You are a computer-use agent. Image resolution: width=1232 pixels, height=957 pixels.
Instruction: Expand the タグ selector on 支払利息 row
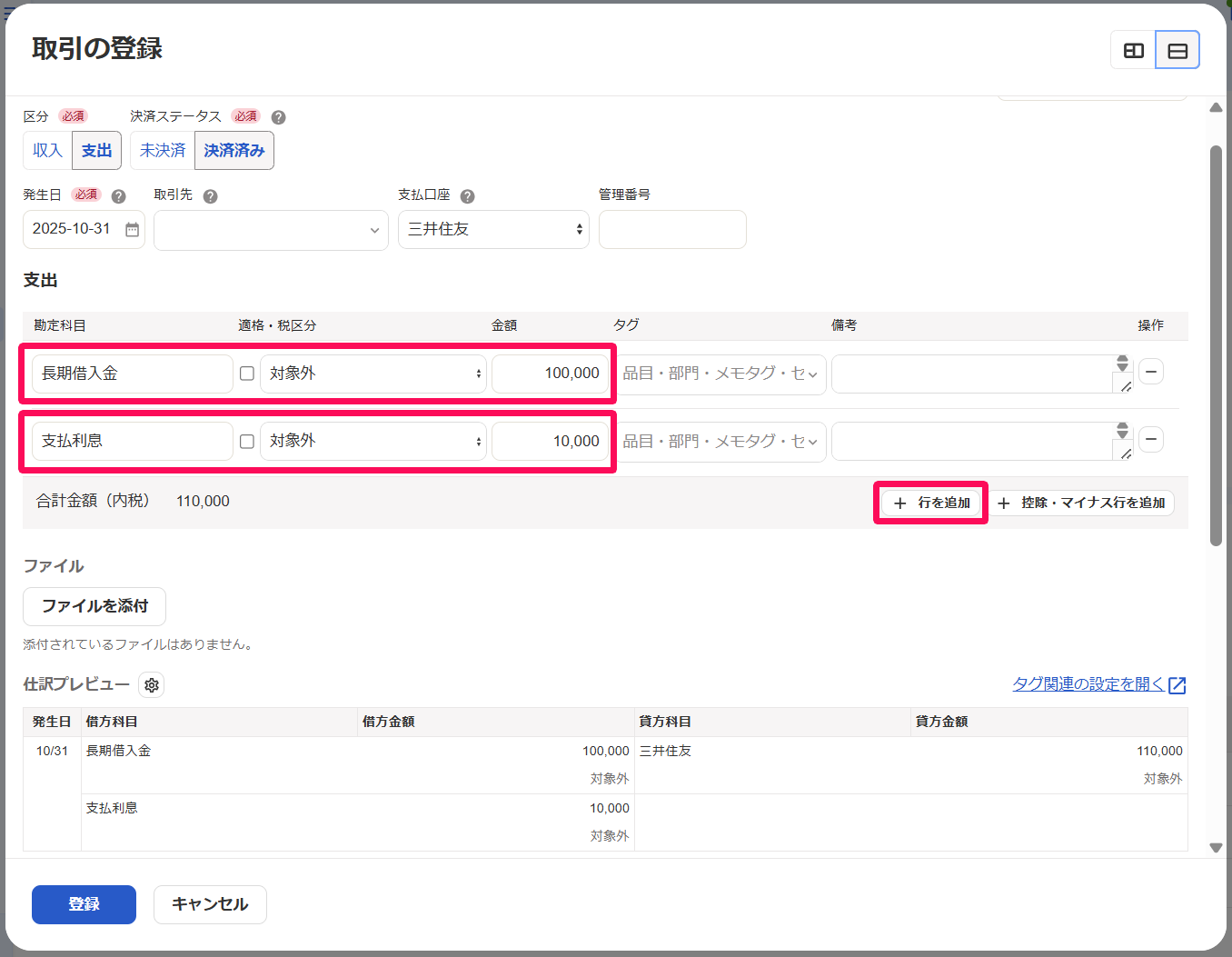pyautogui.click(x=721, y=442)
